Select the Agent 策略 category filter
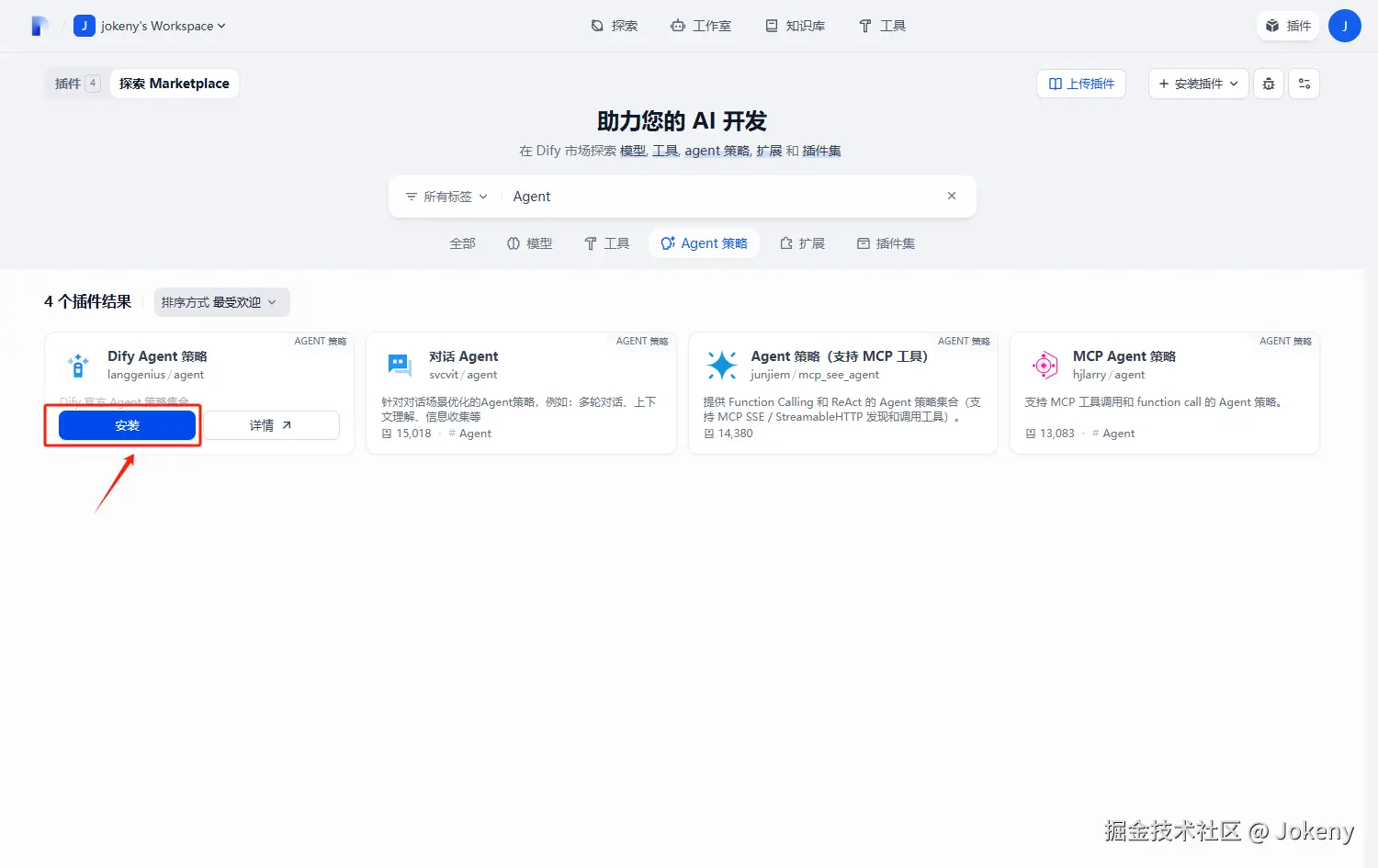Screen dimensions: 1378x868 [705, 243]
